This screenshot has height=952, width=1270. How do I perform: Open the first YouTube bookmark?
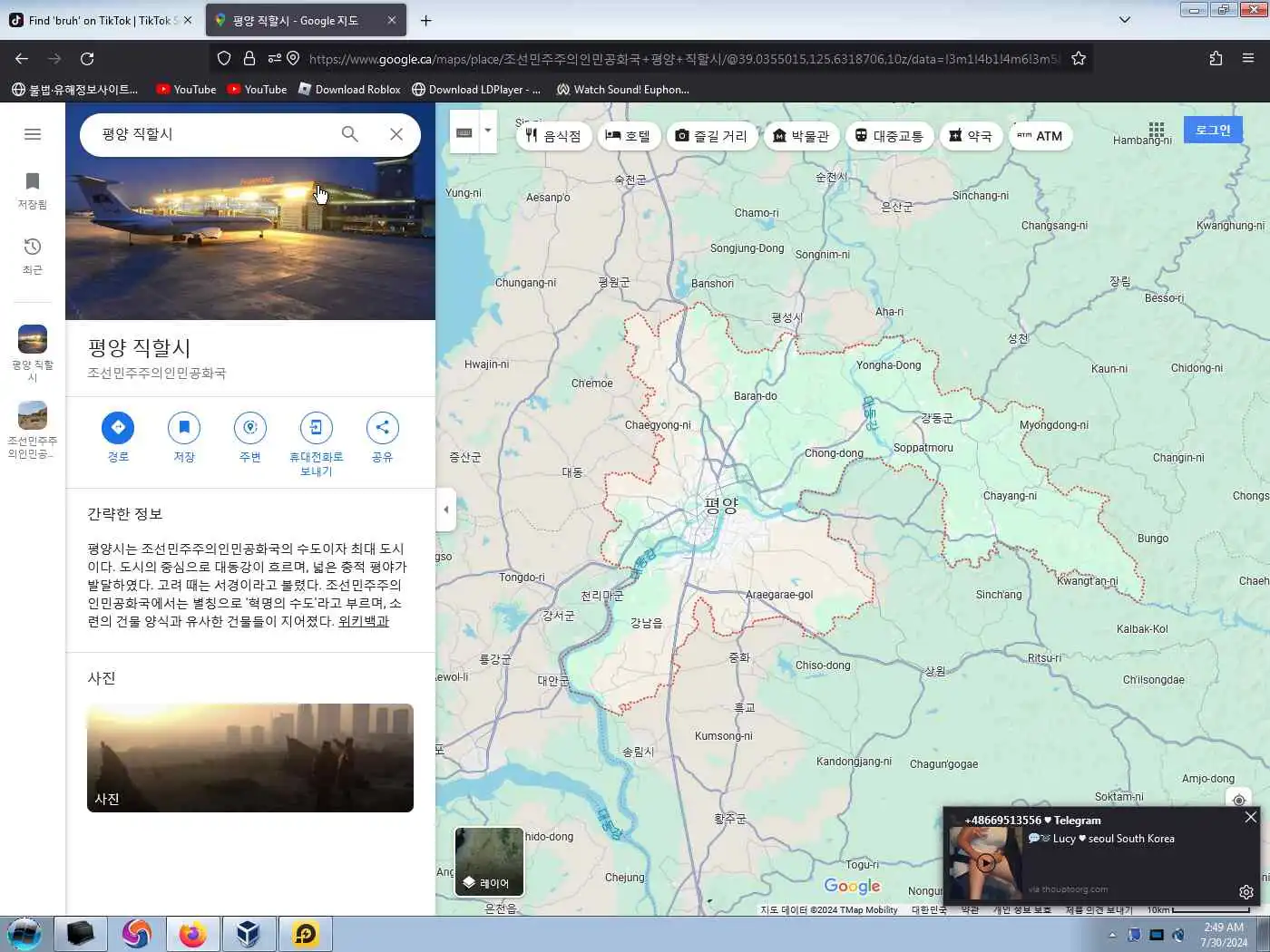(x=187, y=90)
